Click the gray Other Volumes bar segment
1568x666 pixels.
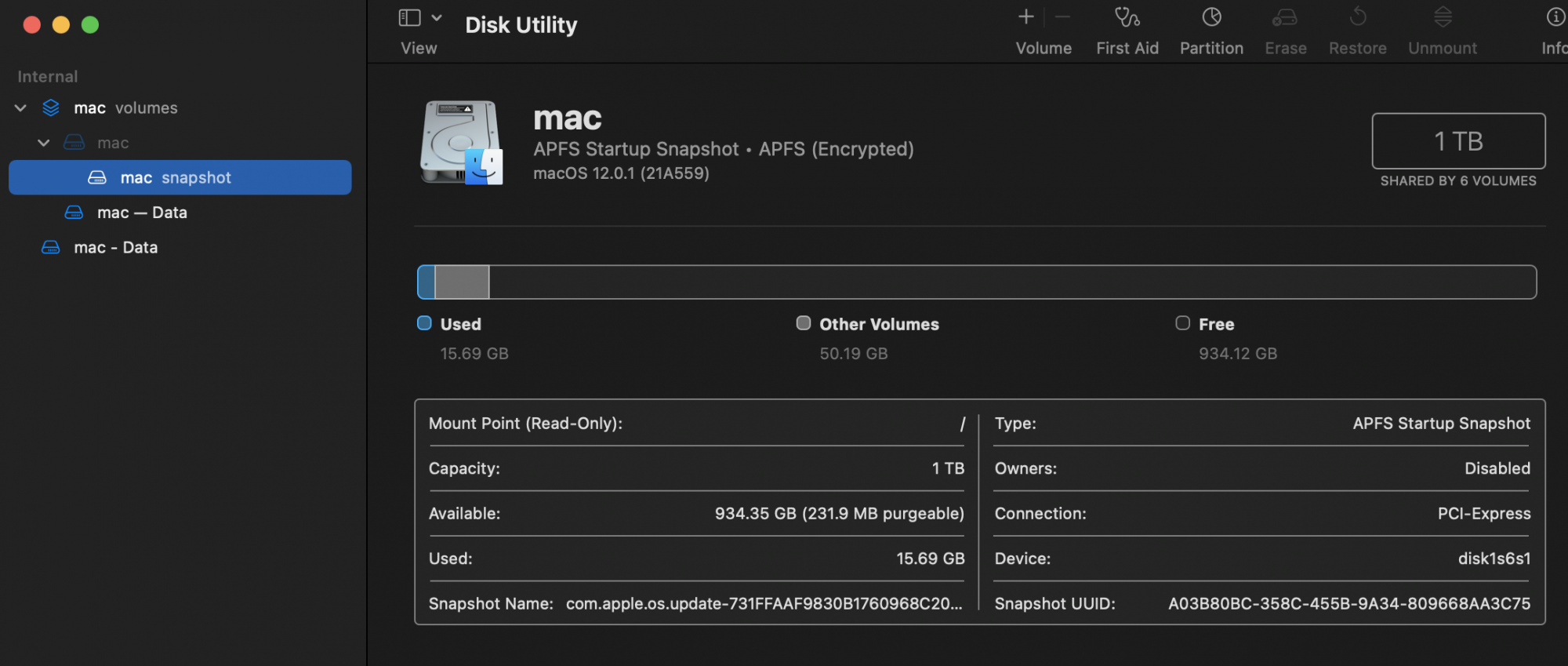tap(463, 282)
